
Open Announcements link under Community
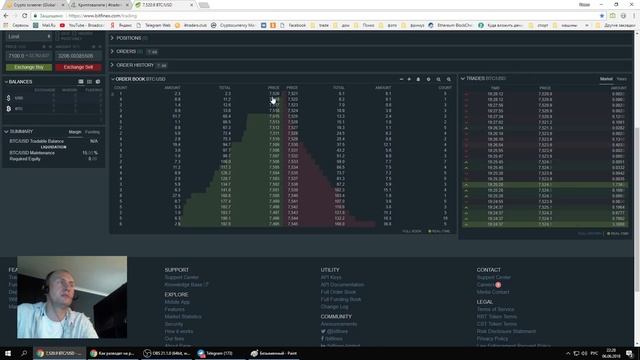pos(339,324)
